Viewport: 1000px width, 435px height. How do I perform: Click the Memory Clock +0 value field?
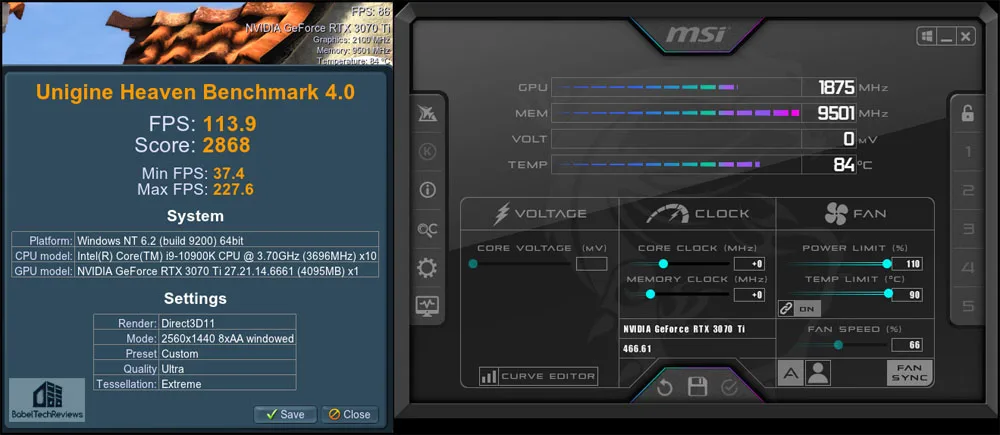(x=749, y=295)
